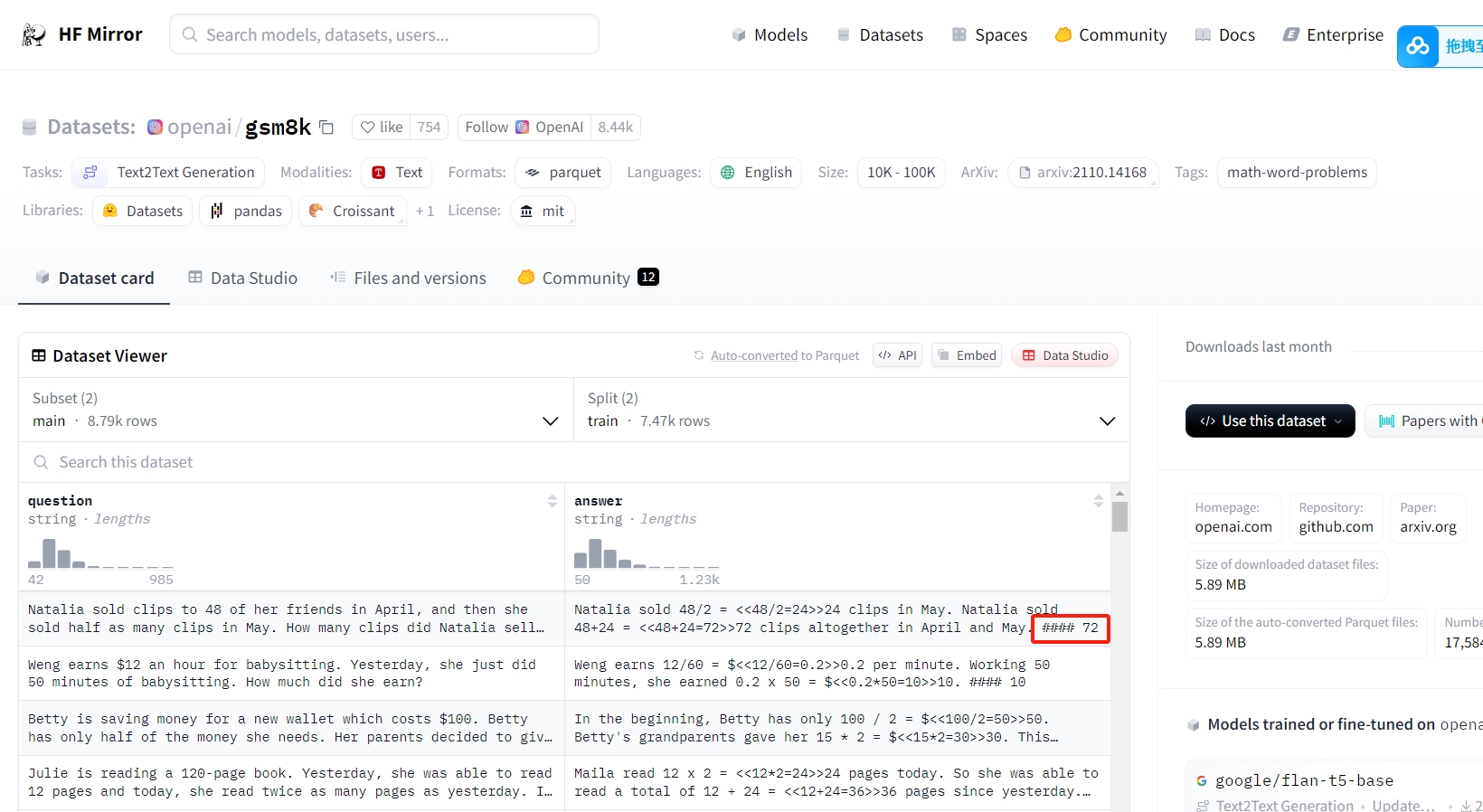Select the 10K - 100K size tag
The image size is (1483, 812).
tap(902, 173)
